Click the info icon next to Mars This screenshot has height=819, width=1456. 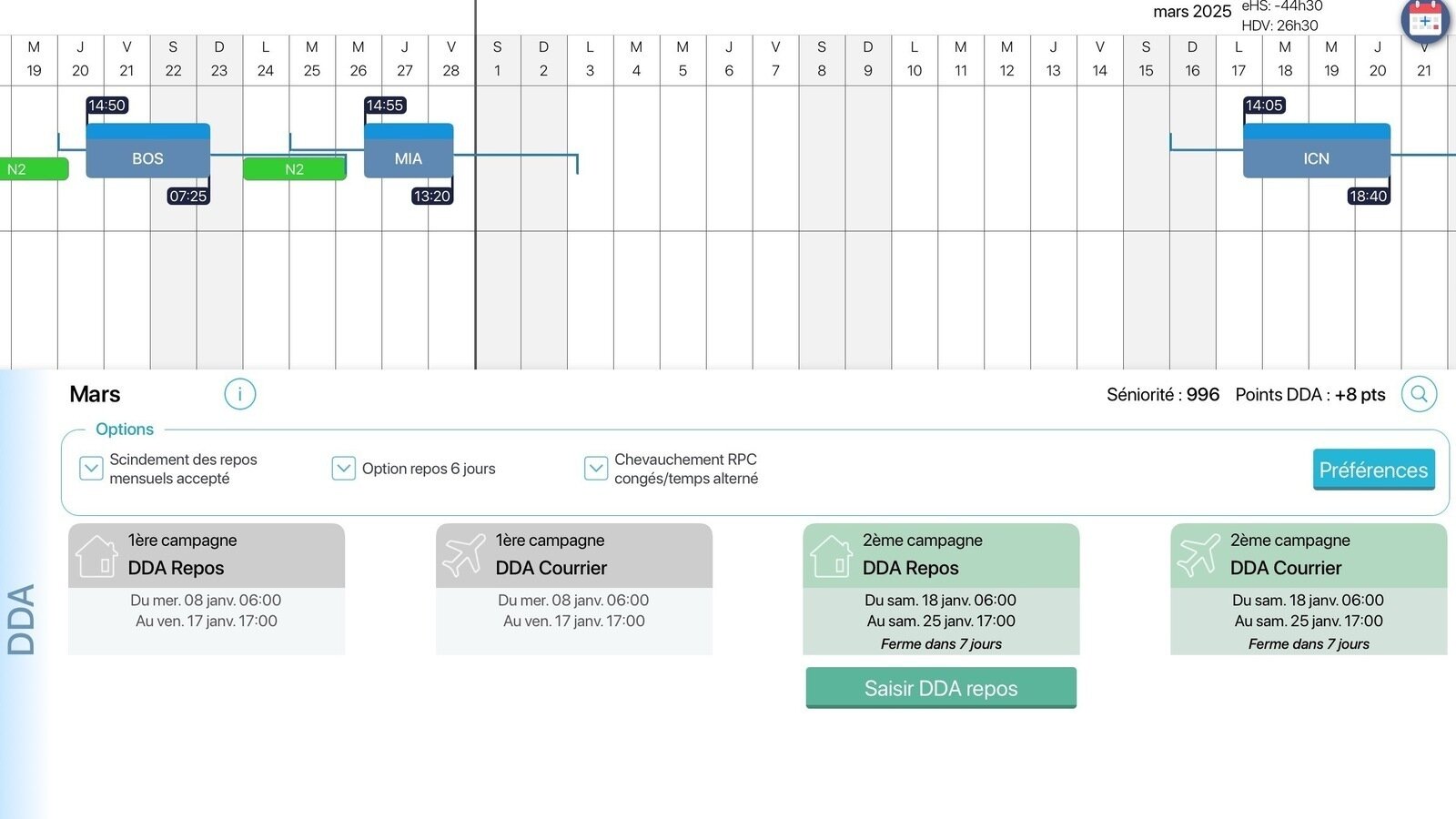point(240,394)
